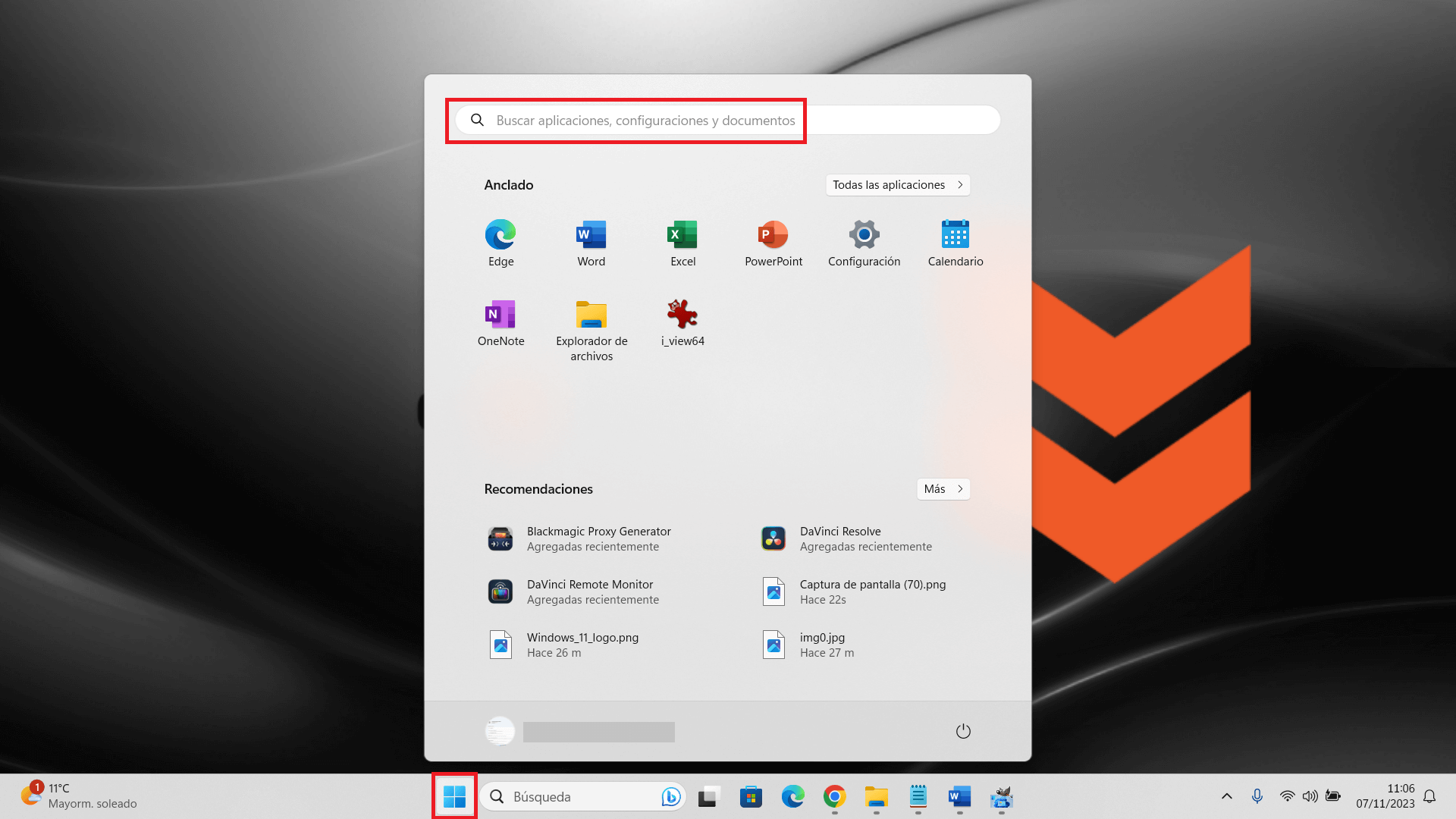Open Google Chrome from the taskbar
1456x819 pixels.
tap(835, 796)
